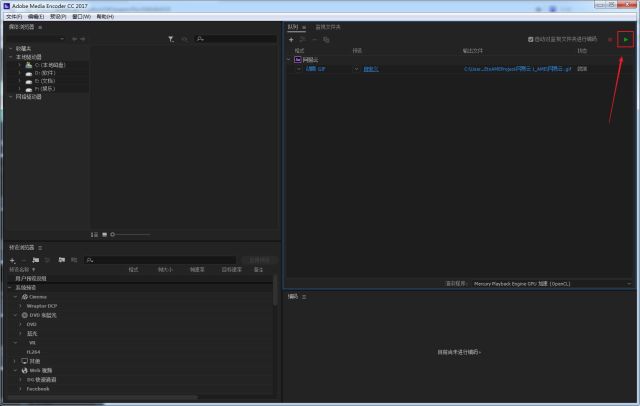
Task: Click the duplicate icon in queue toolbar
Action: [x=326, y=40]
